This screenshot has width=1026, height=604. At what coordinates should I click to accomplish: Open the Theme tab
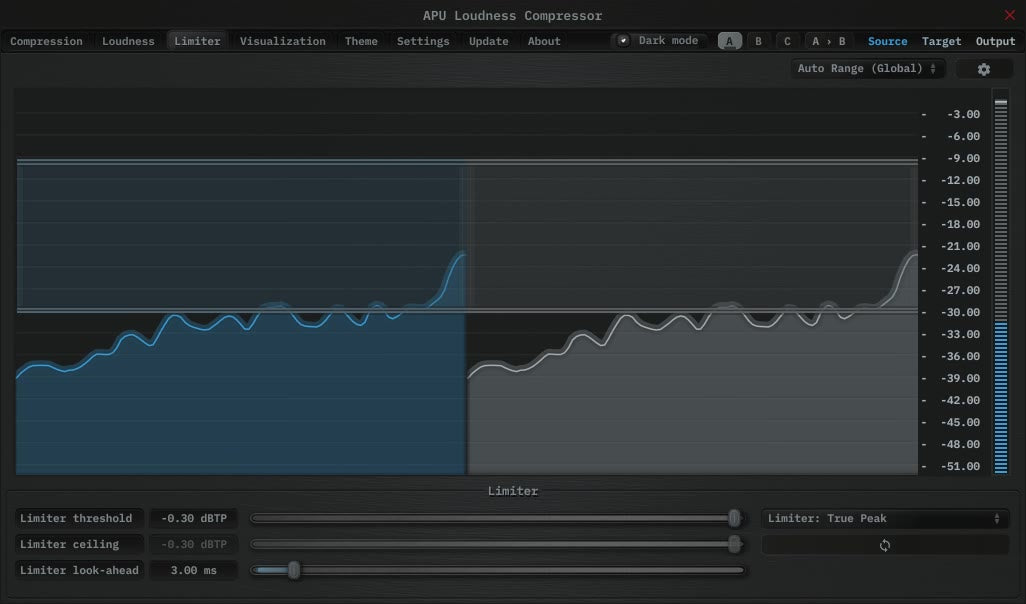click(x=361, y=41)
